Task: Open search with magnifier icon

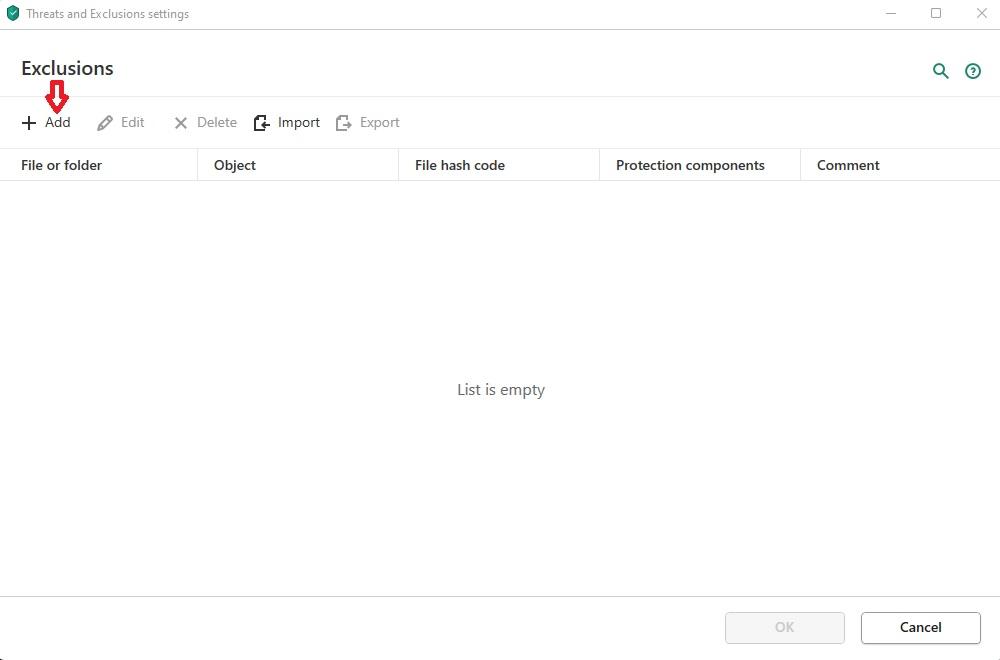Action: click(x=941, y=71)
